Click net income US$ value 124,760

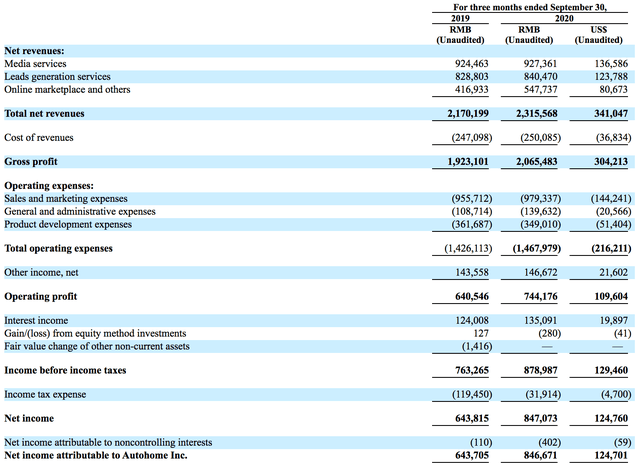point(612,418)
